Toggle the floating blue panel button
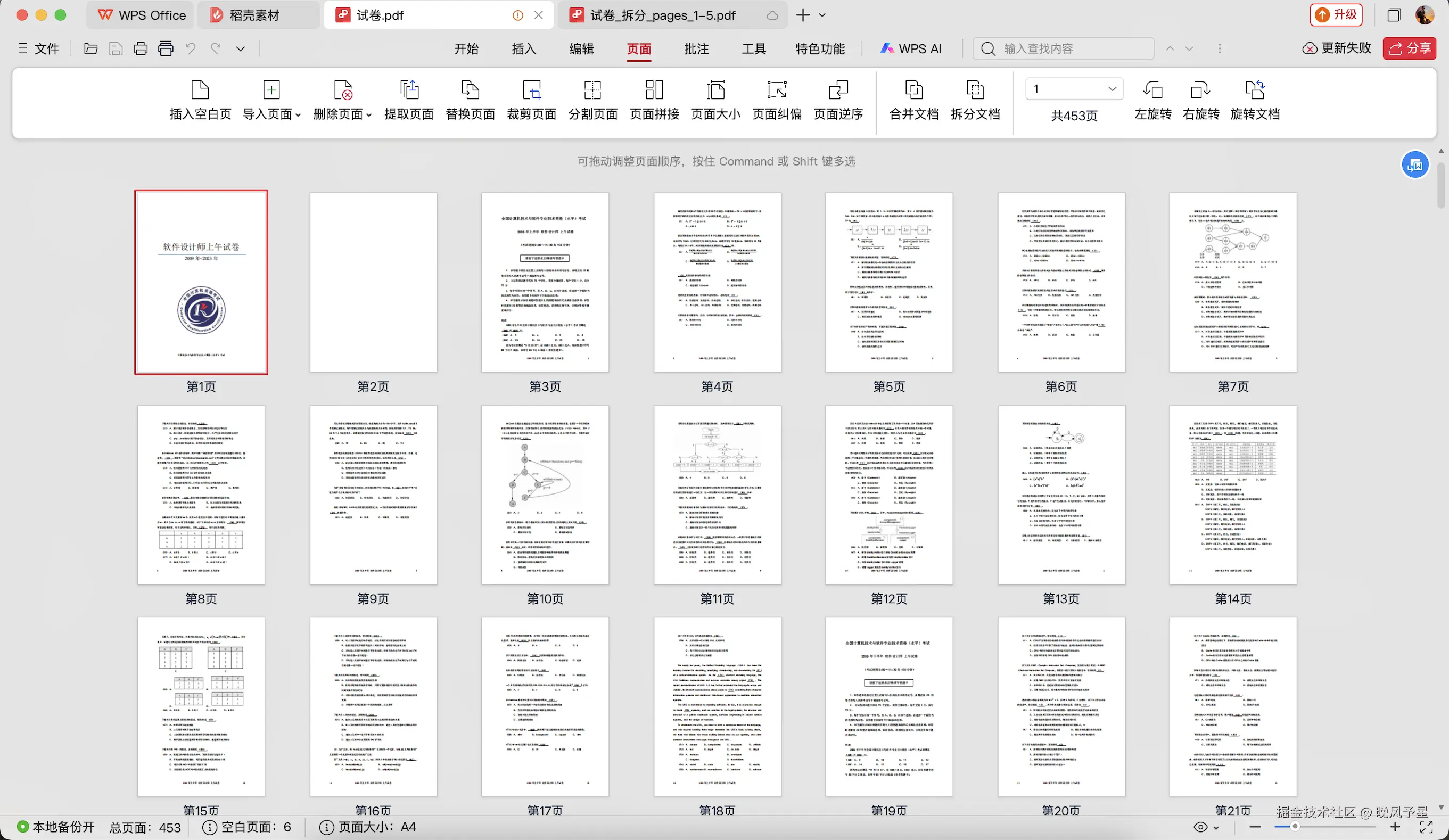This screenshot has height=840, width=1449. (1414, 166)
